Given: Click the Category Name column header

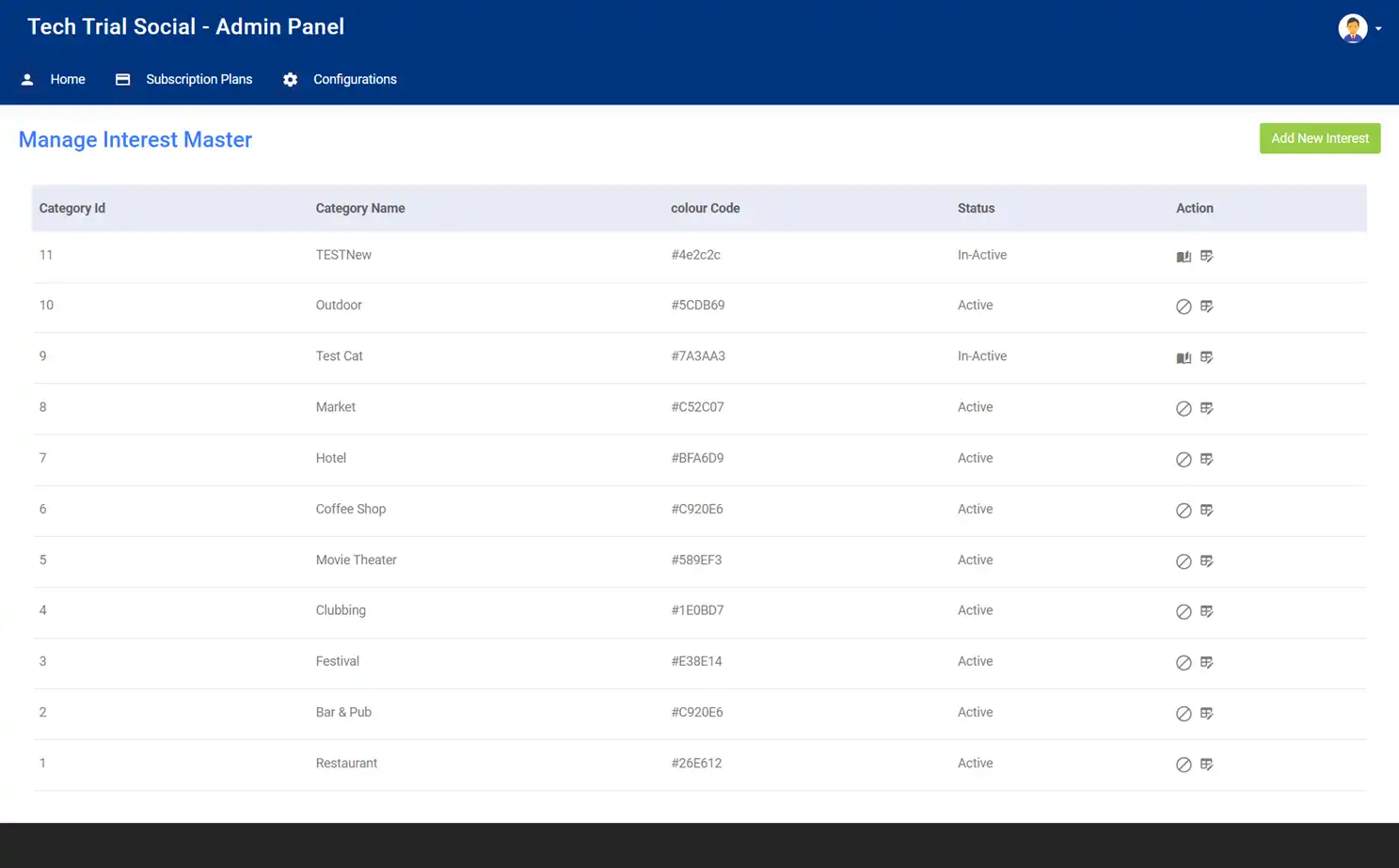Looking at the screenshot, I should 360,208.
